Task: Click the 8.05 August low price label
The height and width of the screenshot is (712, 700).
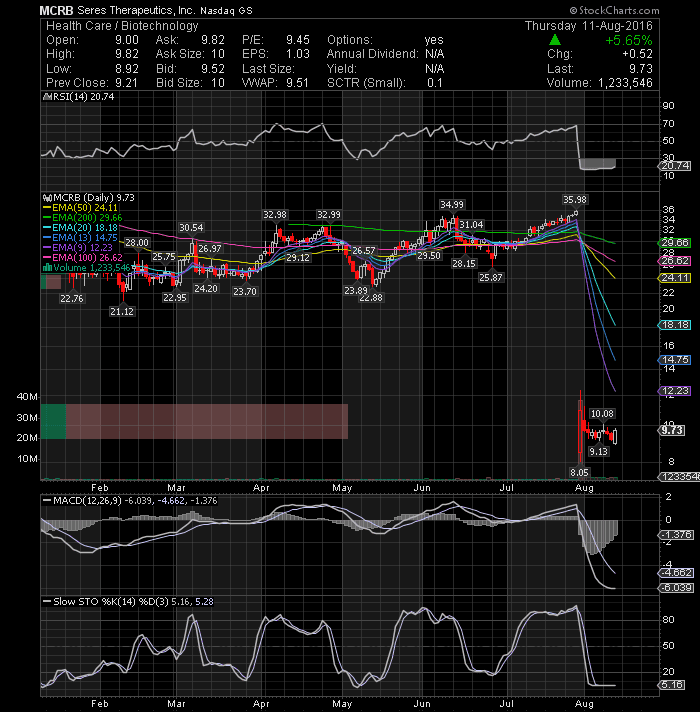Action: coord(579,473)
